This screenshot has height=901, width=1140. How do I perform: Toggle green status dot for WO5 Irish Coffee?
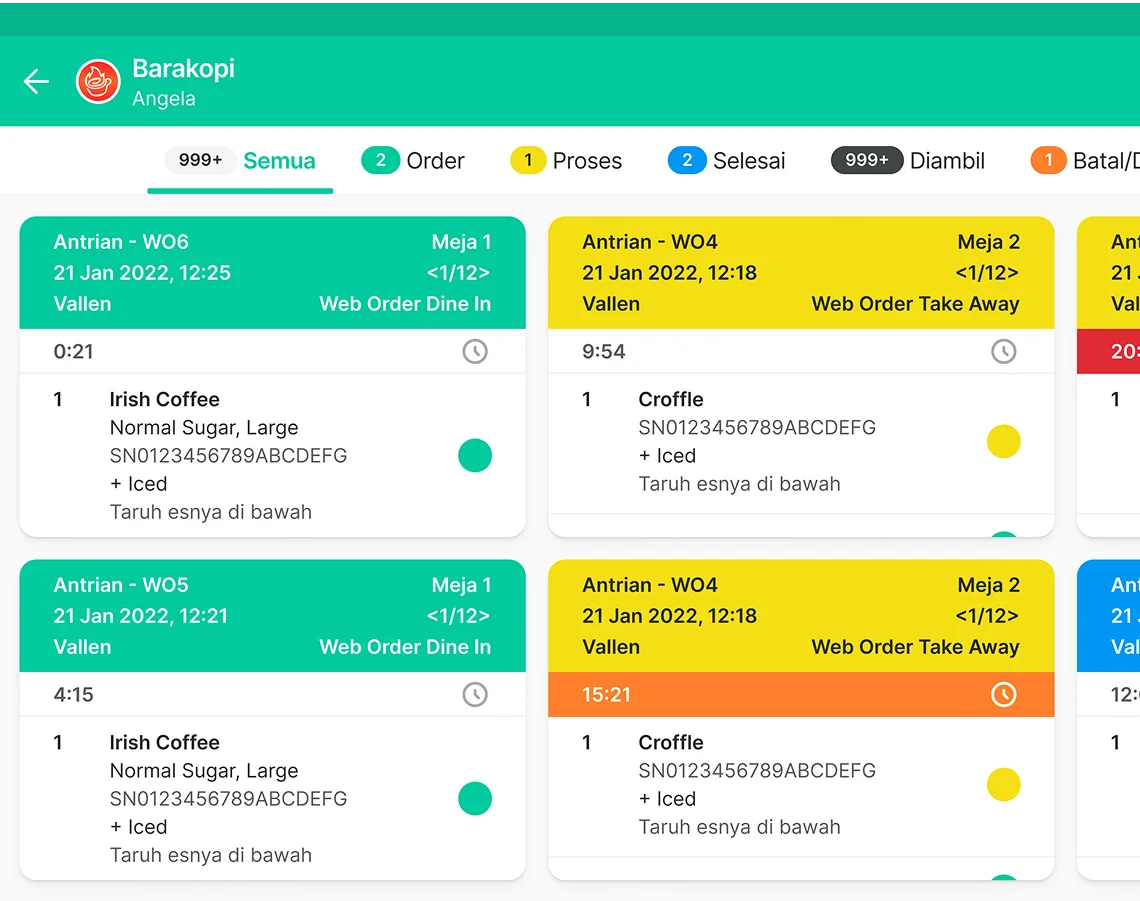pos(475,799)
